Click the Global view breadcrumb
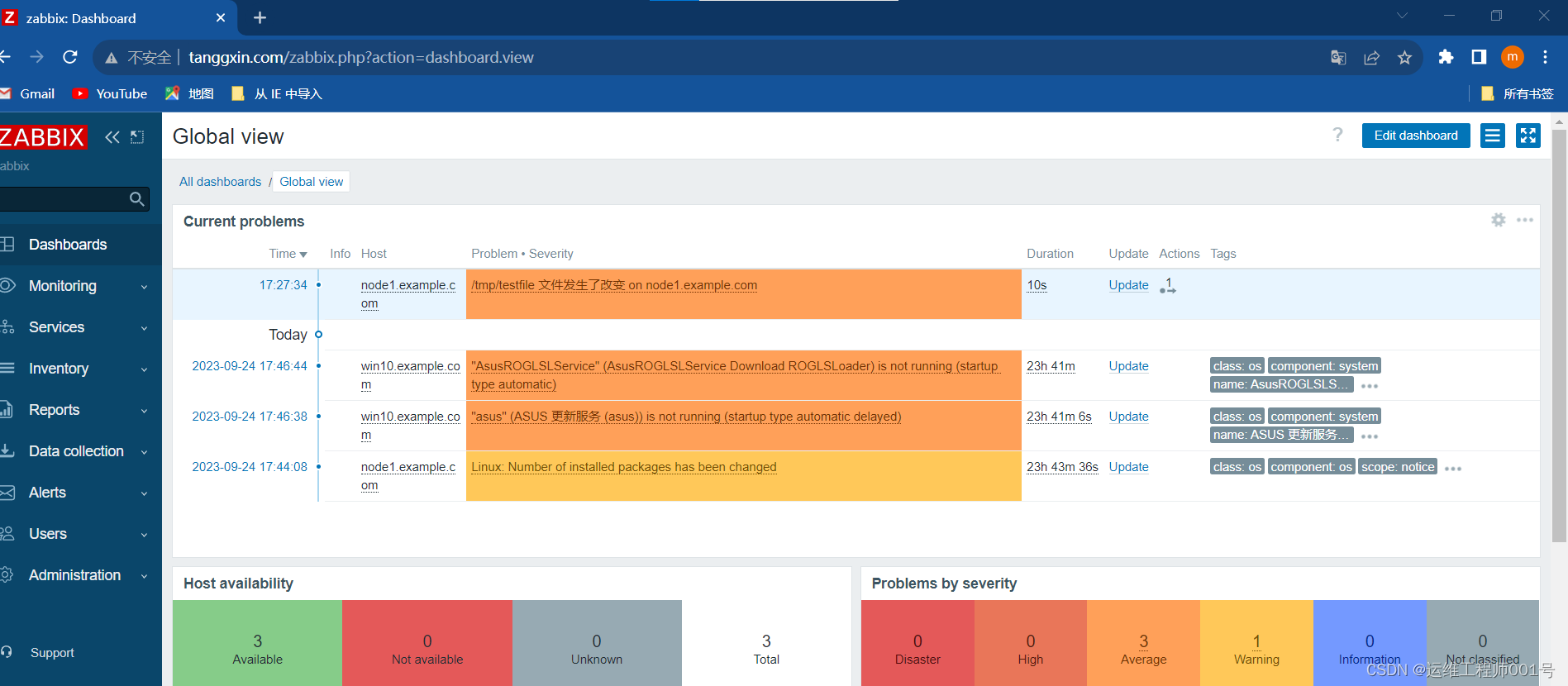The image size is (1568, 686). coord(312,182)
